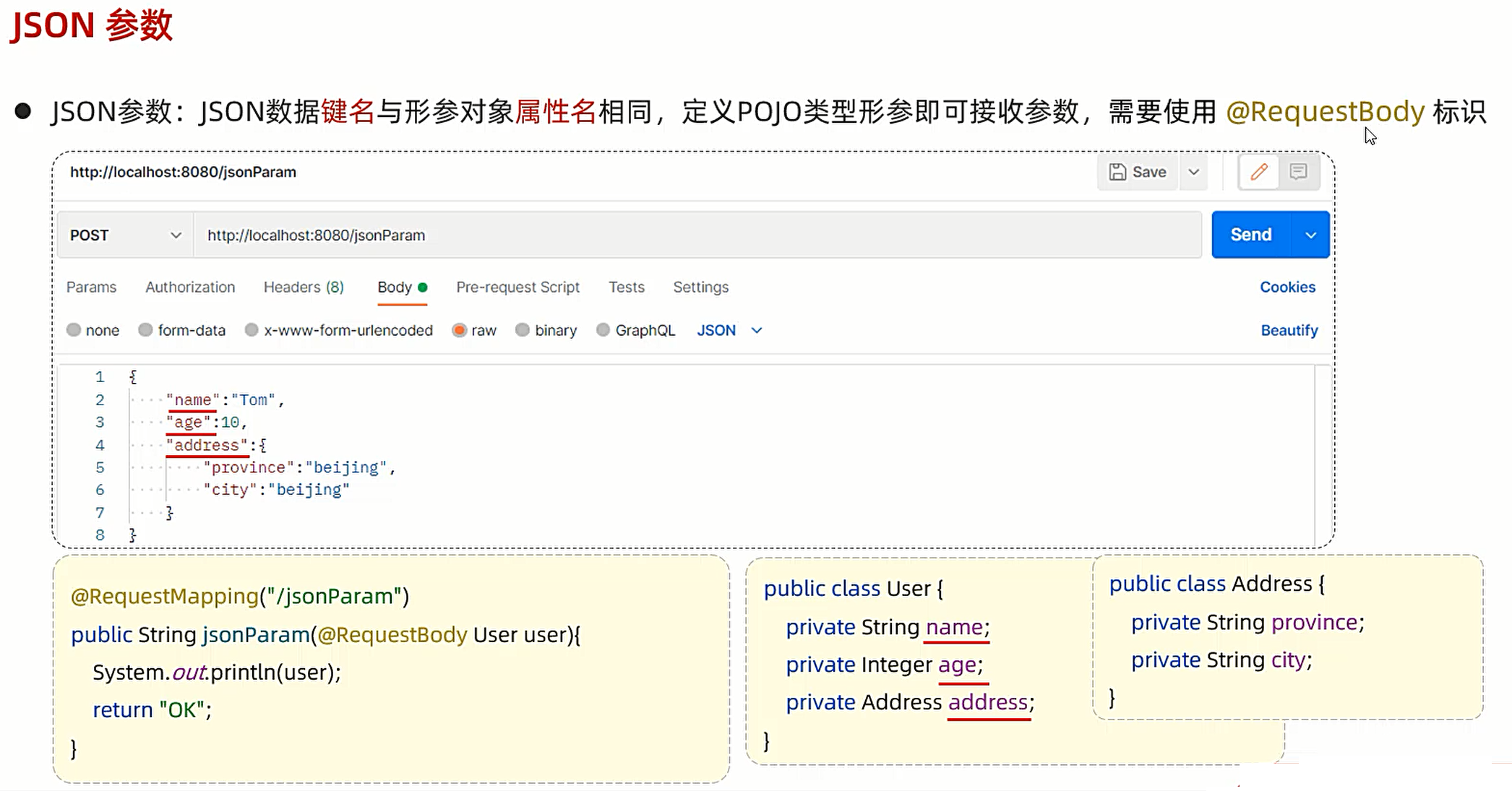Click the Beautify icon on the right

click(1290, 330)
